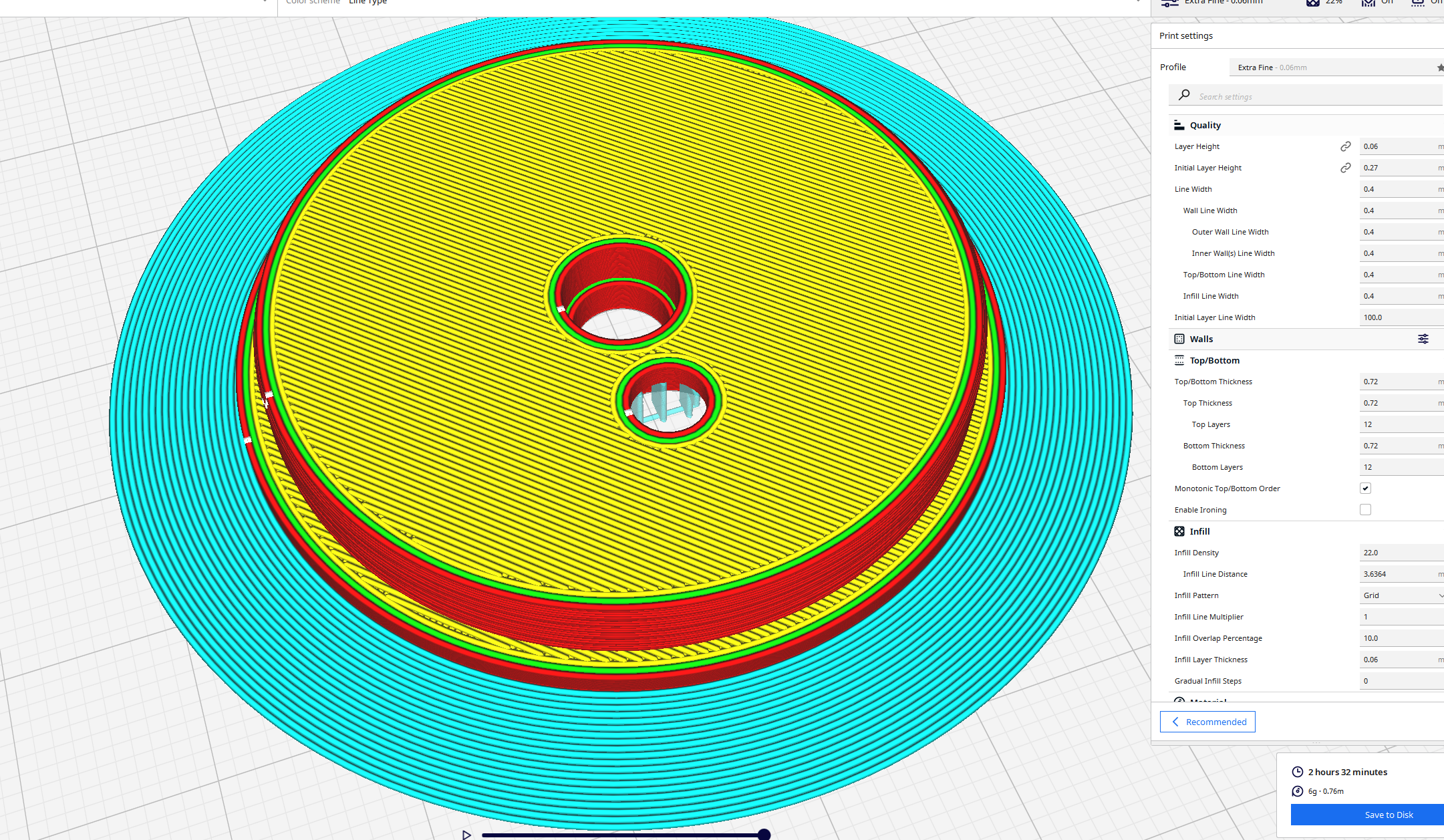Click the print time clock icon
Viewport: 1444px width, 840px height.
(1298, 772)
